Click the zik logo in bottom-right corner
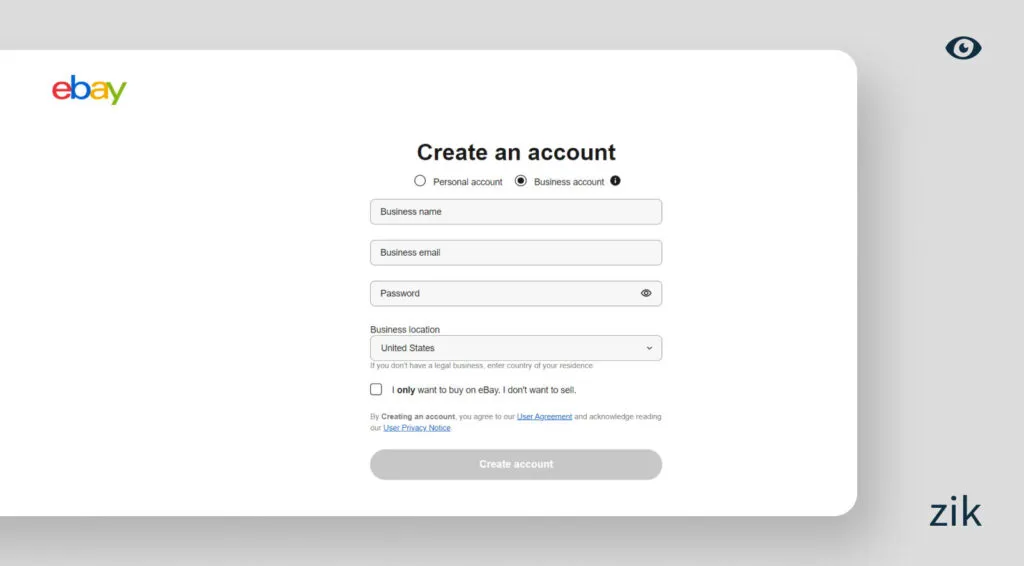 (x=955, y=513)
